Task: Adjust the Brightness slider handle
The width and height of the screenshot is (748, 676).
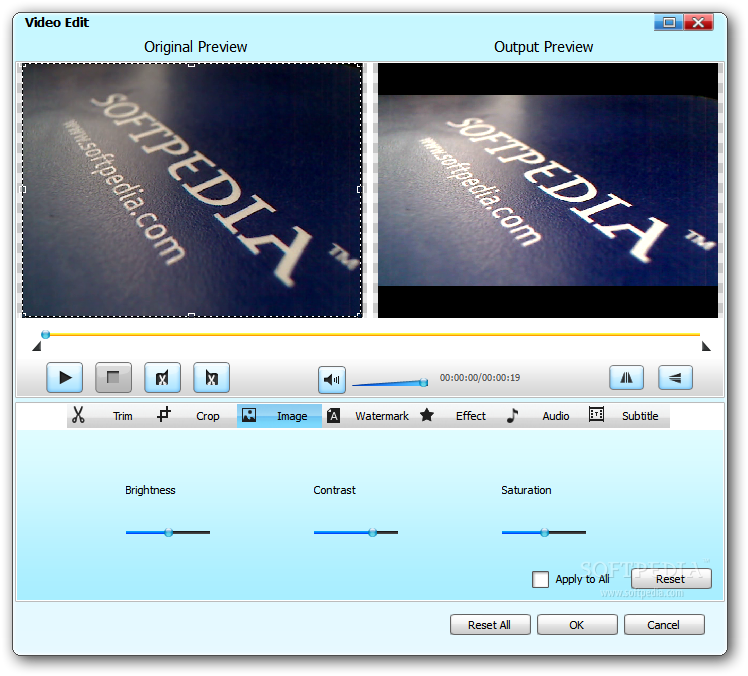Action: (x=168, y=532)
